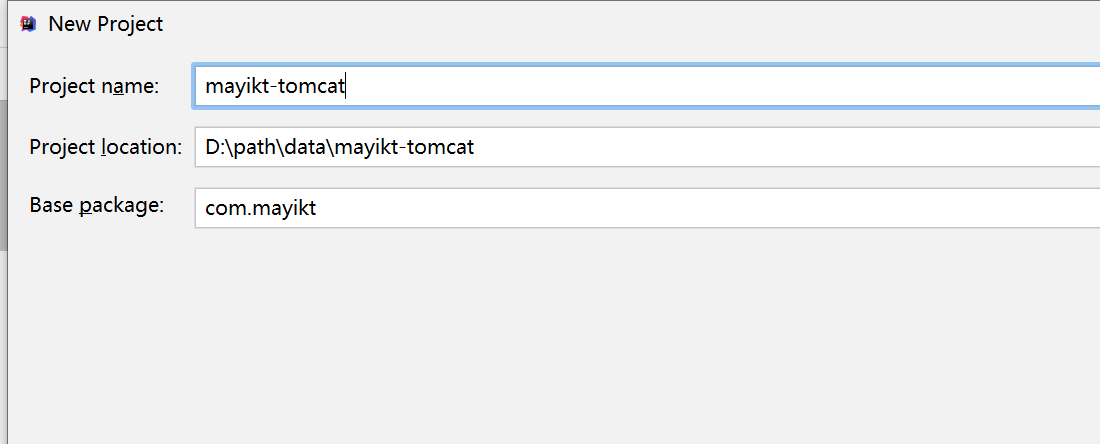
Task: Place cursor on 'mayikt' in Project name field
Action: click(x=238, y=87)
